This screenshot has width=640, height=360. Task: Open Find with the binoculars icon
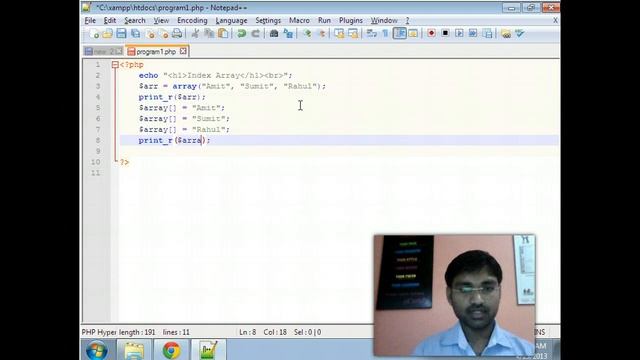pos(274,34)
